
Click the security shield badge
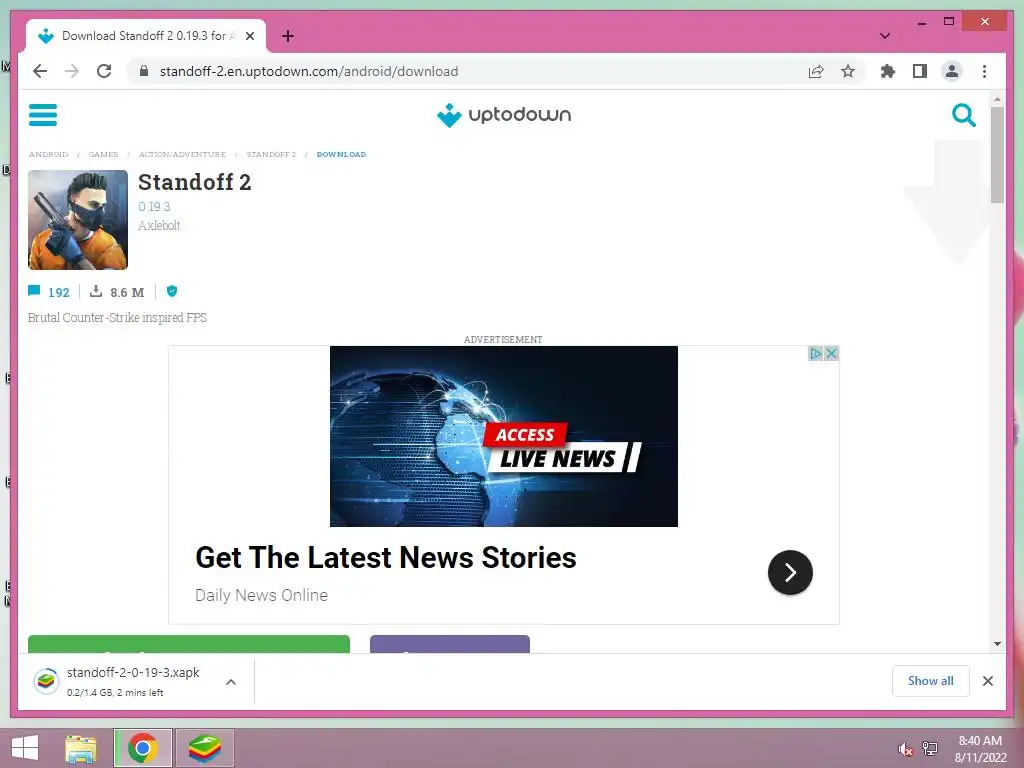click(172, 291)
